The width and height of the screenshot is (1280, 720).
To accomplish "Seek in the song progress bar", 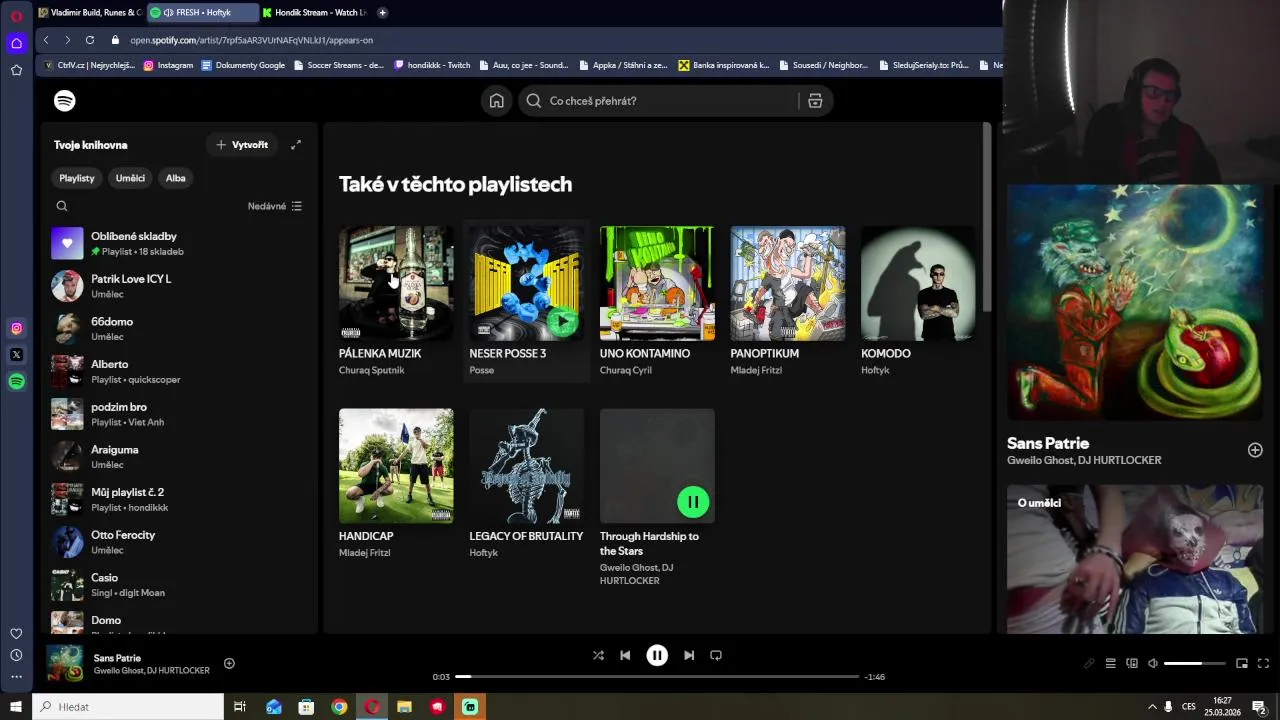I will [x=657, y=677].
